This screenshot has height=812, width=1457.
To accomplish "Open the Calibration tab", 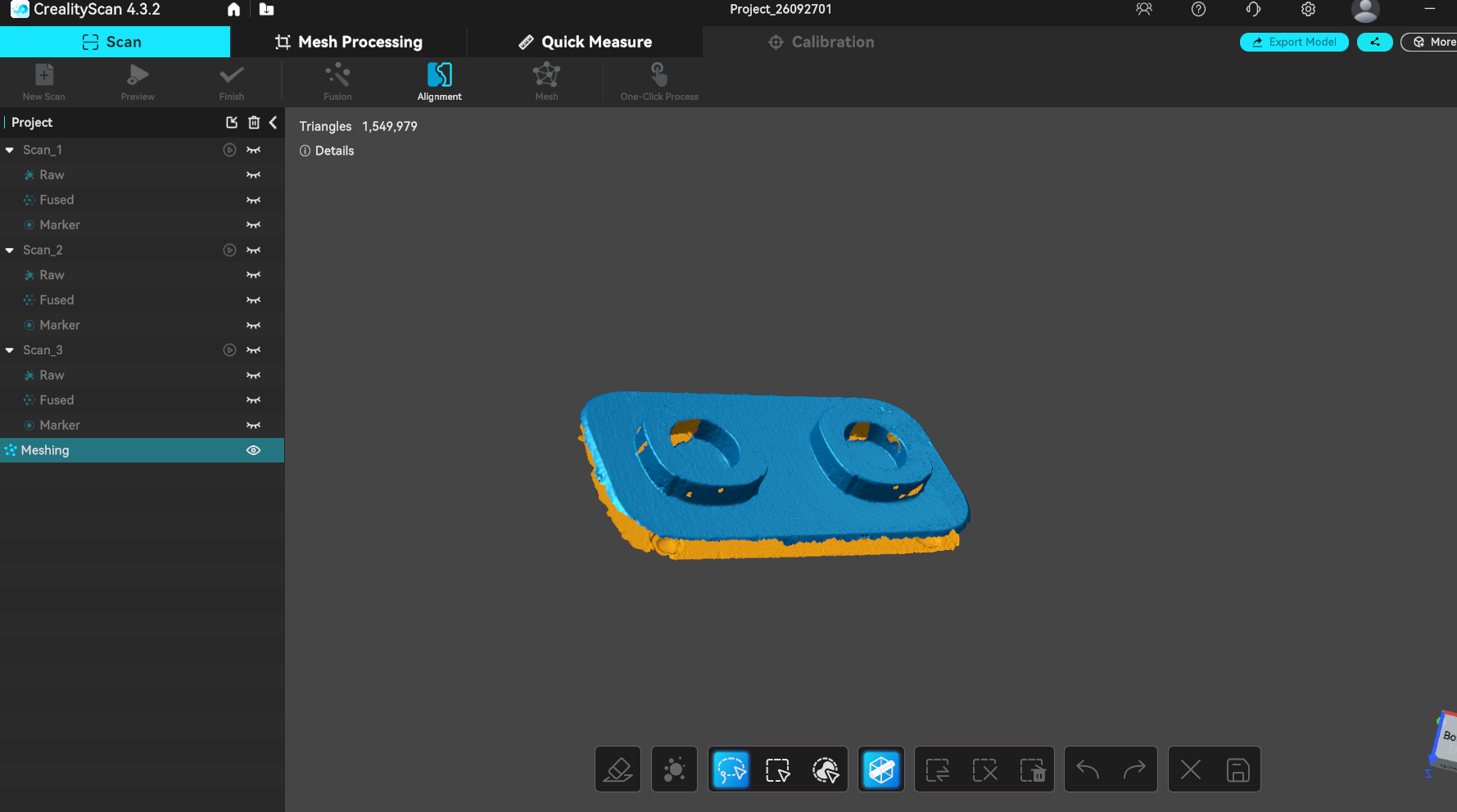I will pos(821,42).
